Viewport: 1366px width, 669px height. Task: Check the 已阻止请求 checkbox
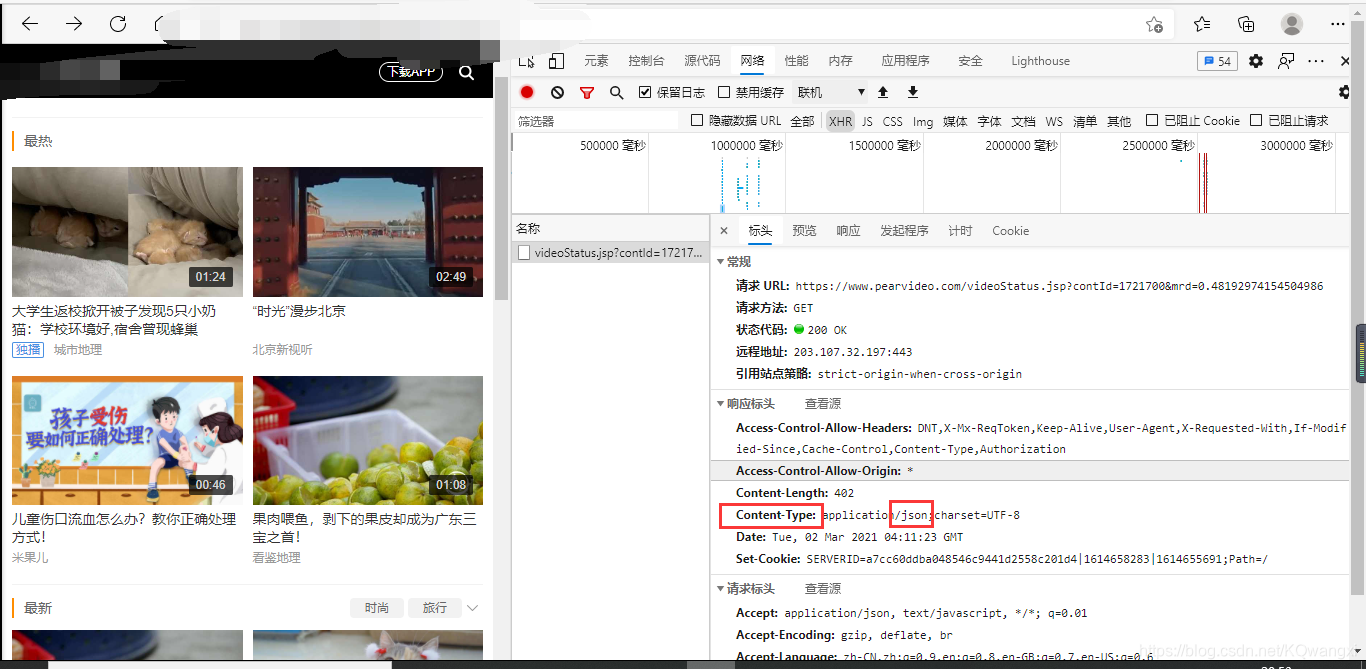1256,121
